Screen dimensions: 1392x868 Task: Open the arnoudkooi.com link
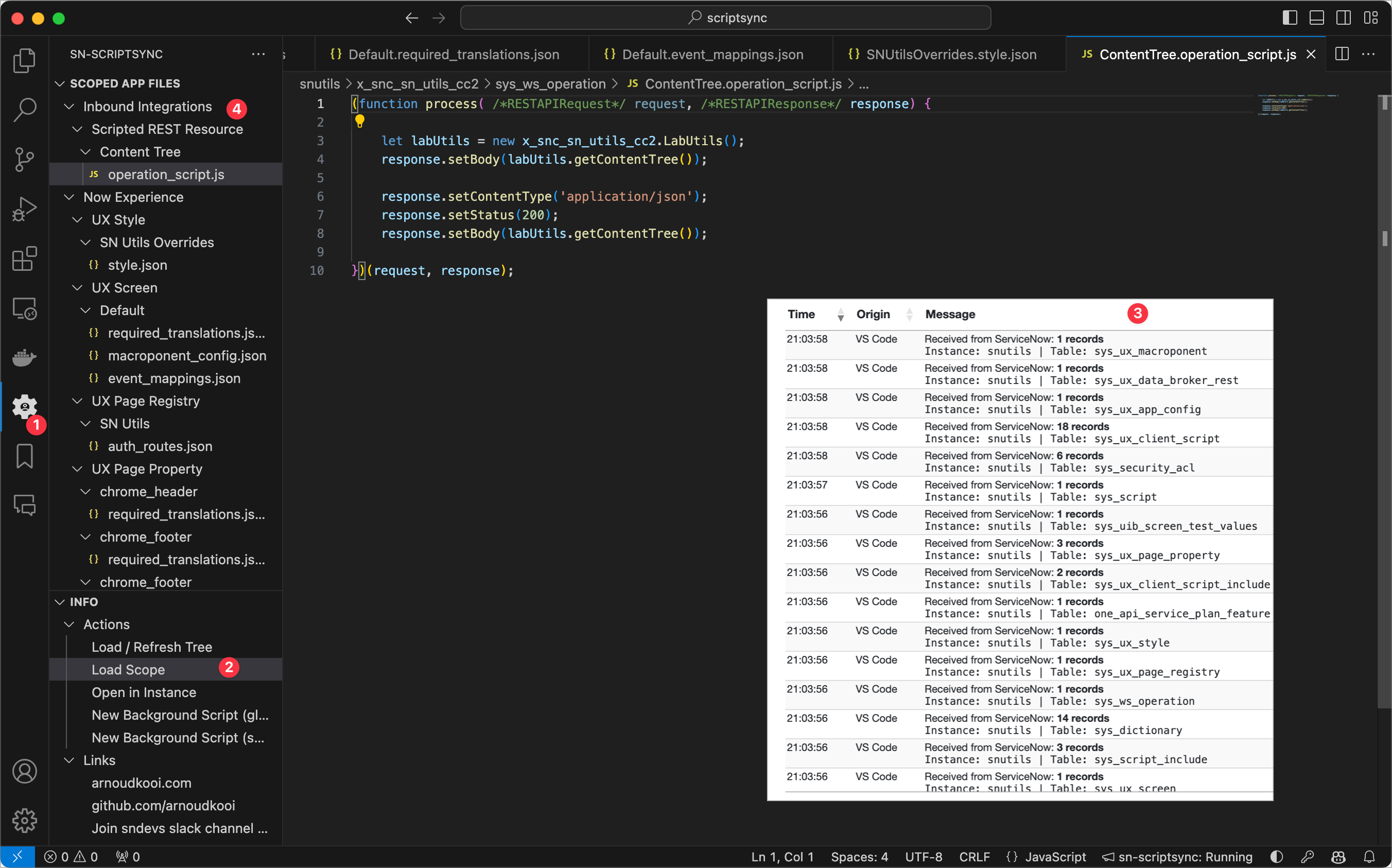click(x=142, y=783)
